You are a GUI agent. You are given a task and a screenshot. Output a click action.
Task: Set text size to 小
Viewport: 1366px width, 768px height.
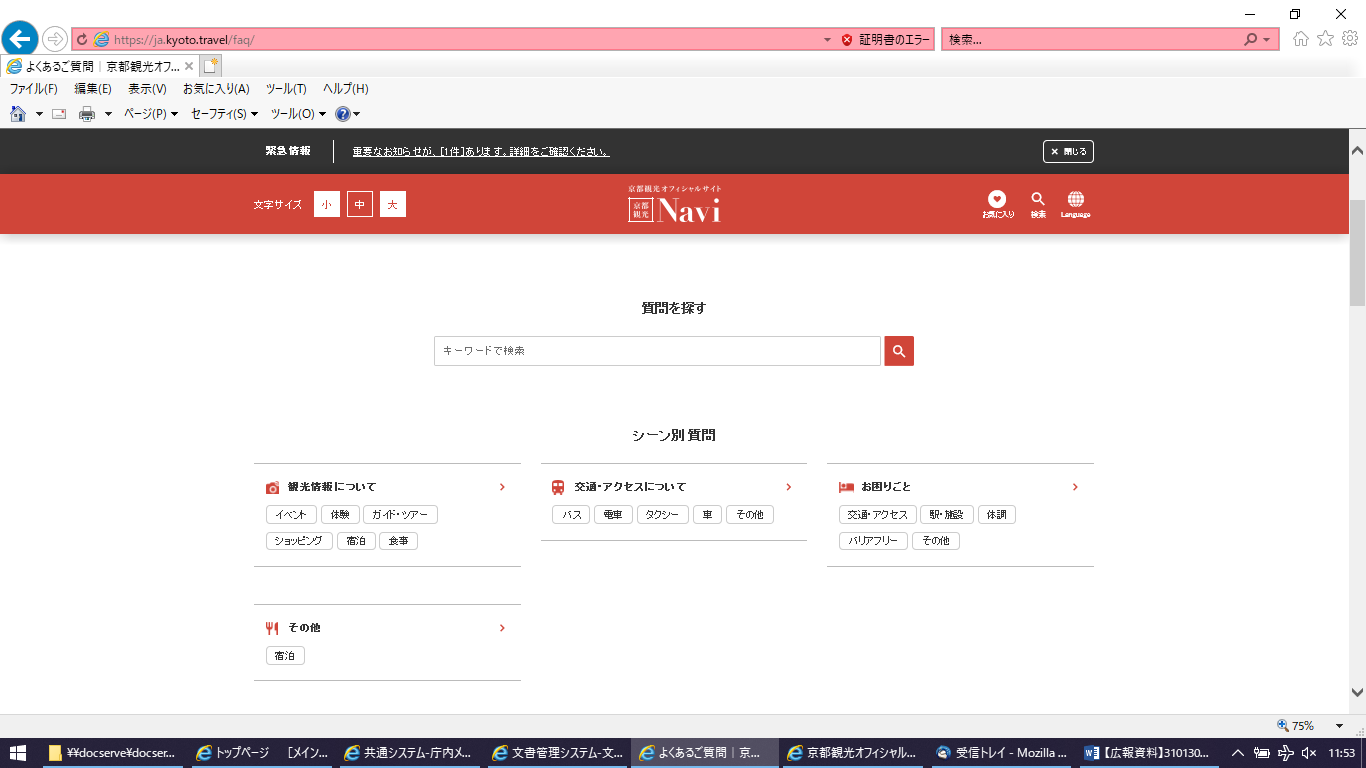pyautogui.click(x=326, y=204)
